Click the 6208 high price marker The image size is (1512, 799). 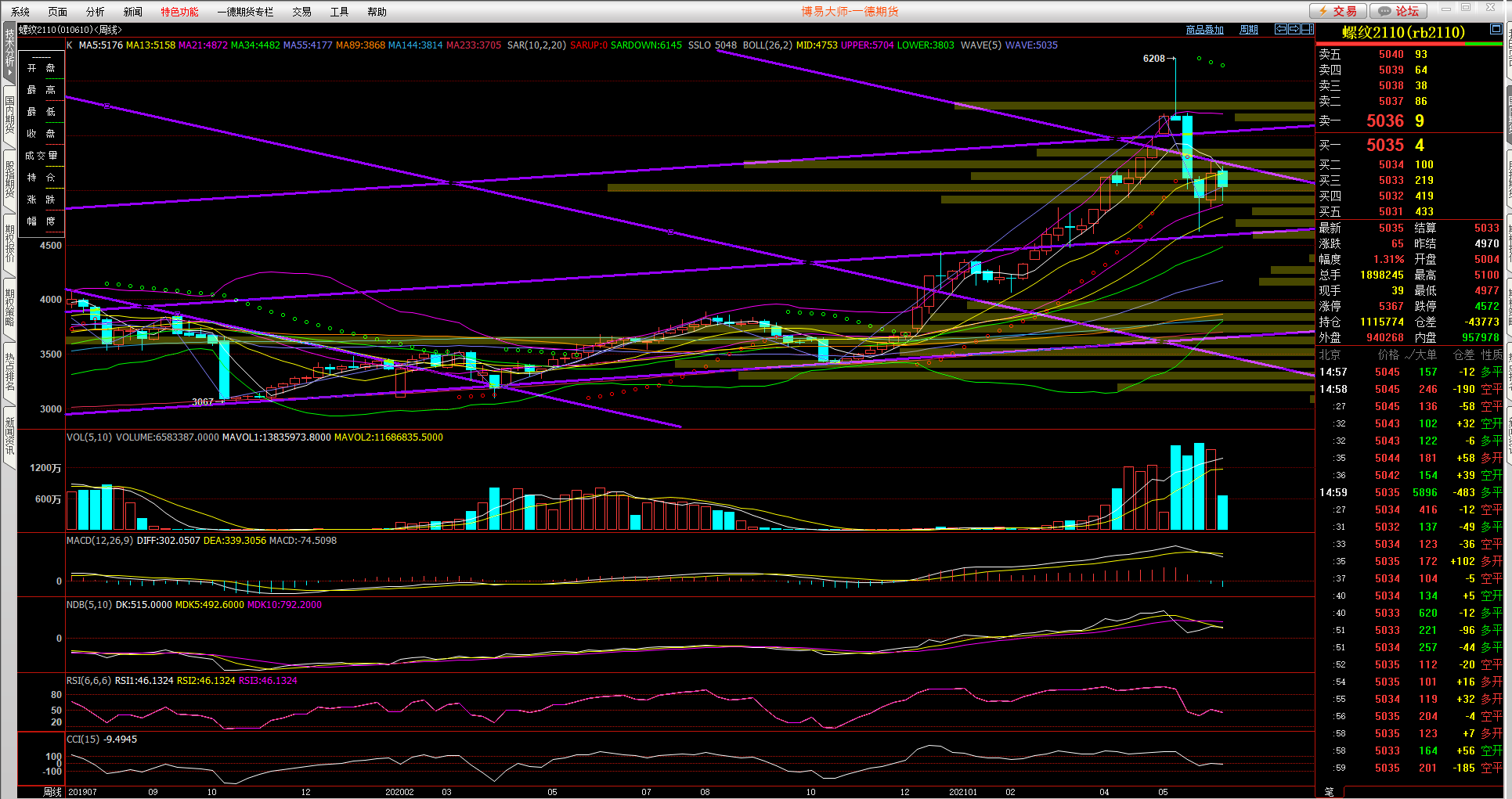pyautogui.click(x=1153, y=59)
